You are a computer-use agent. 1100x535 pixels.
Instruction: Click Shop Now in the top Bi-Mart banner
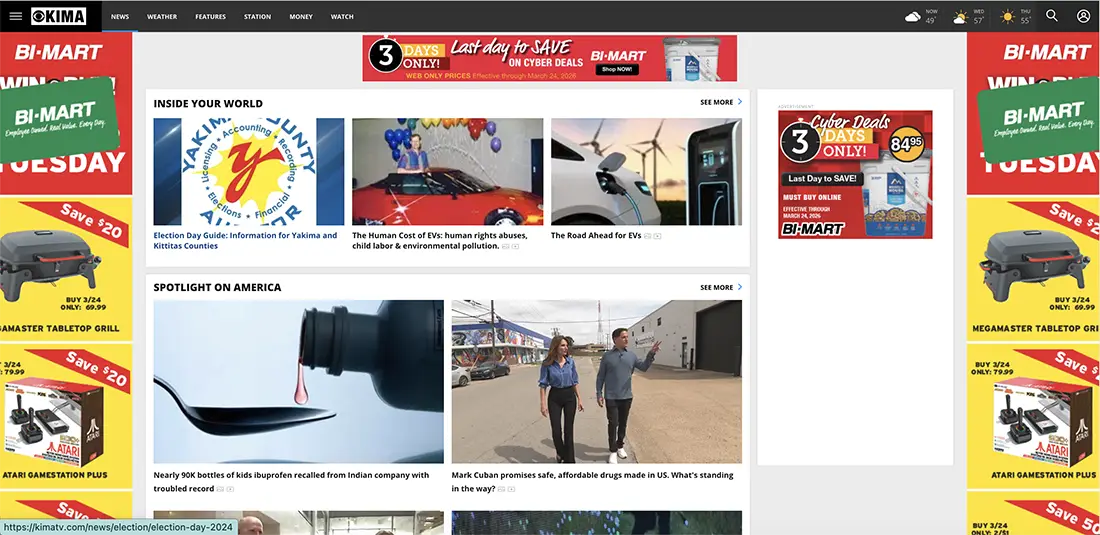click(x=617, y=69)
